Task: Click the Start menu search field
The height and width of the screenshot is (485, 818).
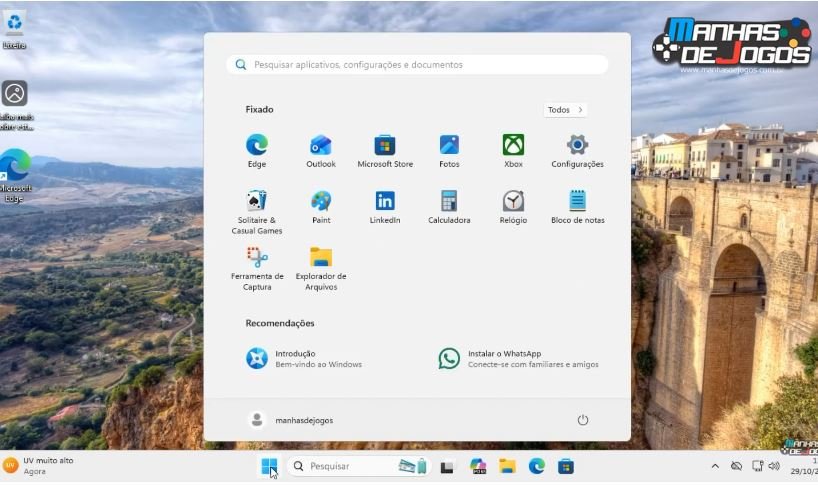Action: 417,65
